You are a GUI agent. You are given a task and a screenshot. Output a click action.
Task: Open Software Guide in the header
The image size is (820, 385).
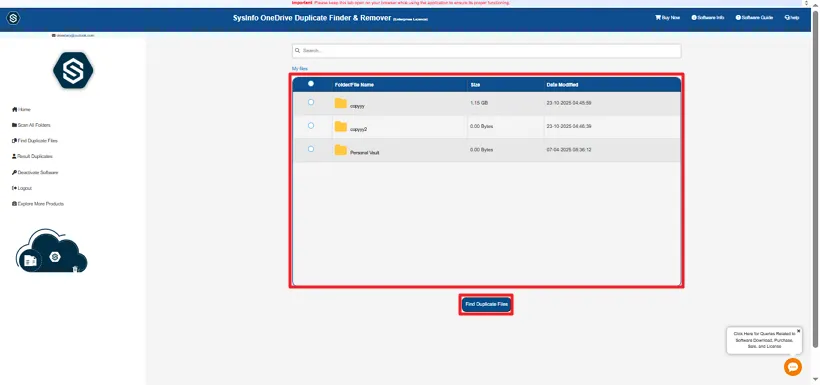point(754,17)
